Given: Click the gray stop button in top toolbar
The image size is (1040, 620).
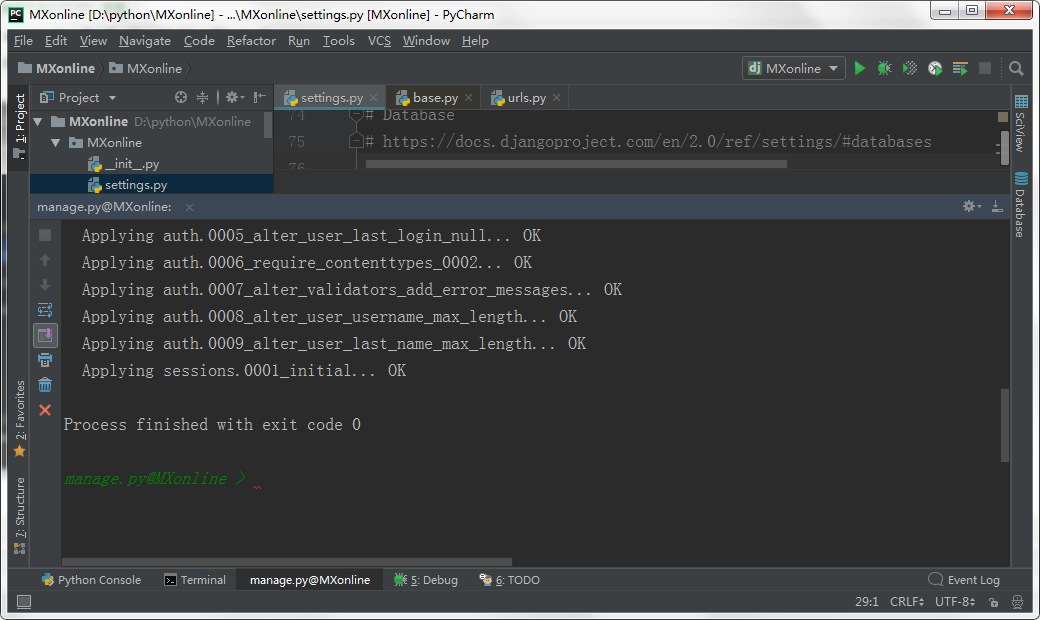Looking at the screenshot, I should 985,68.
